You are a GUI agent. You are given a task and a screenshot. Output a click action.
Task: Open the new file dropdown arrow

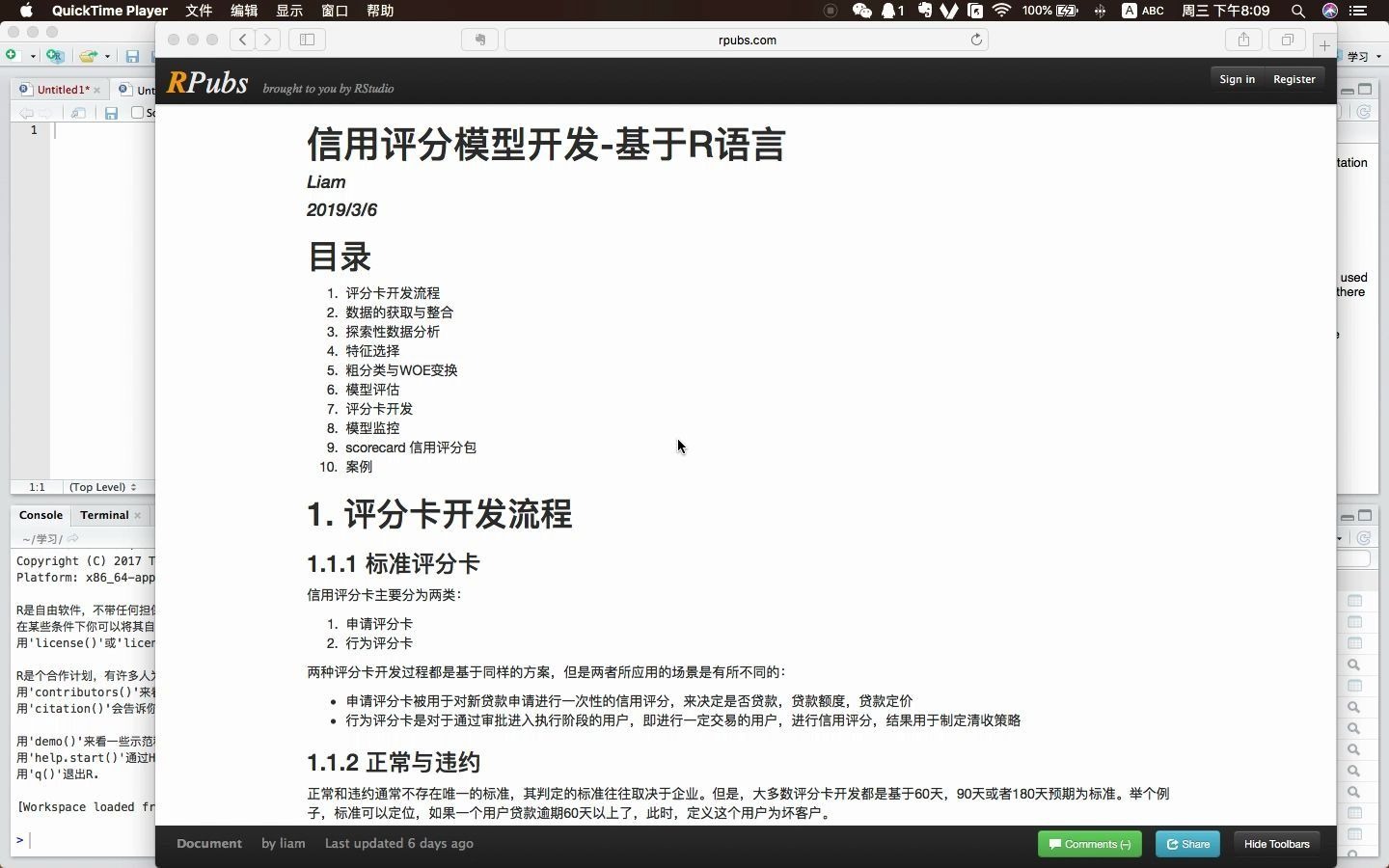[32, 56]
